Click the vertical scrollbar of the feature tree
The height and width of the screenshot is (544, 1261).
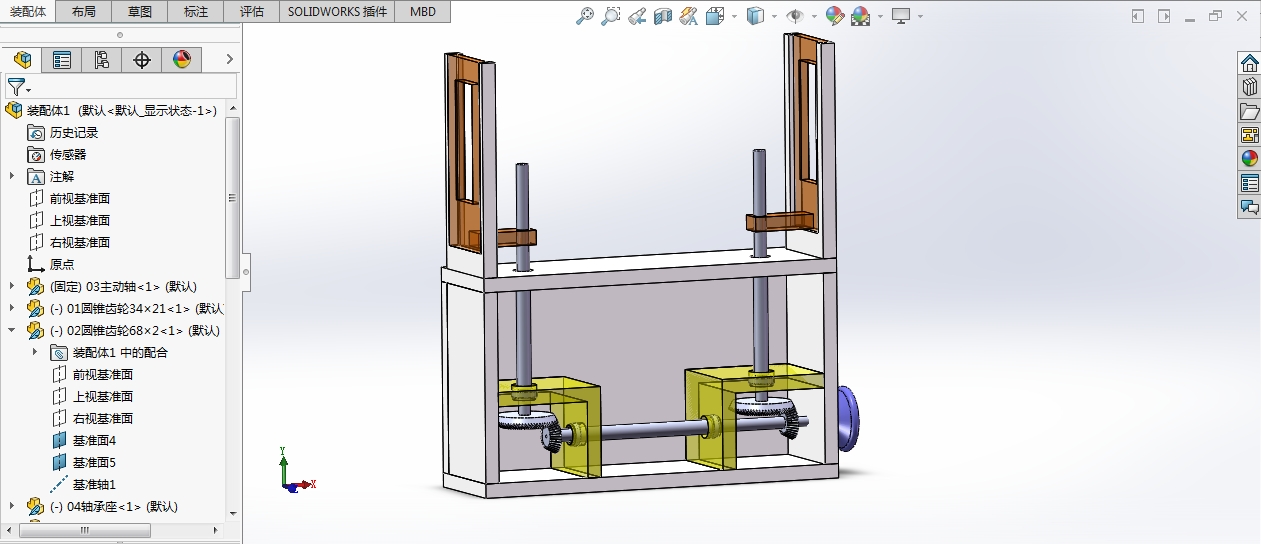[x=233, y=197]
